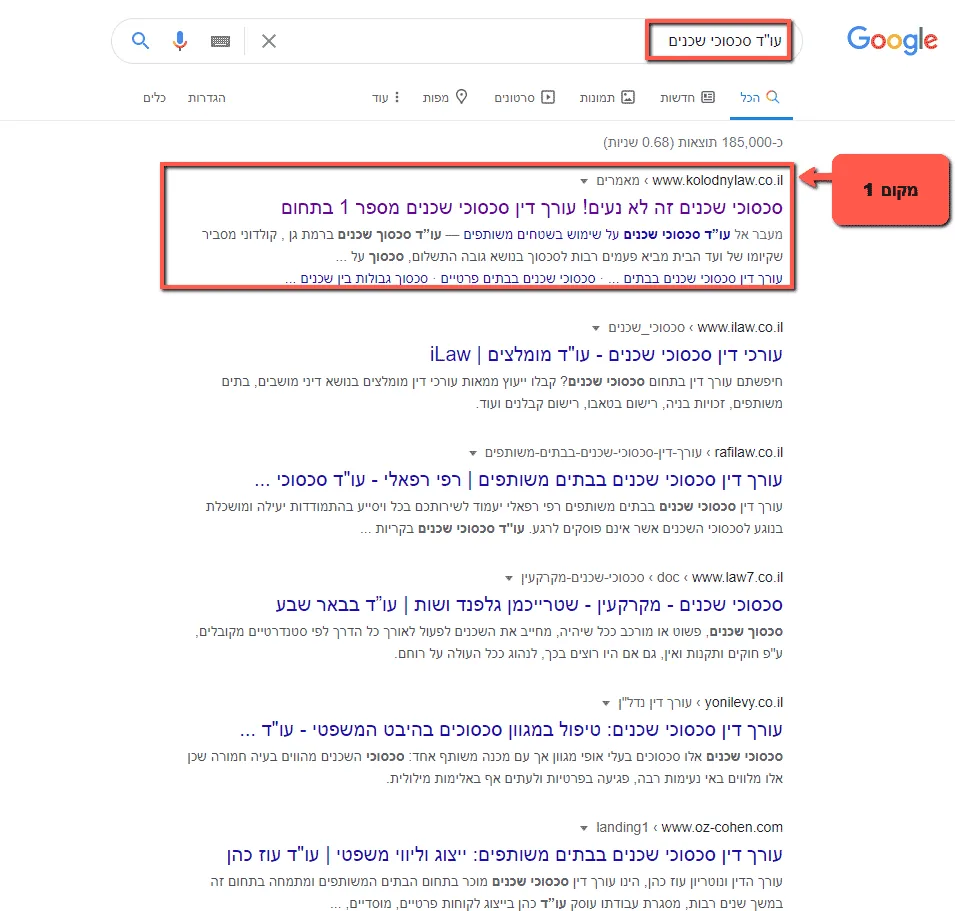
Task: Open iLaw result עורכי דין סכסוכי שכנים
Action: click(x=606, y=354)
